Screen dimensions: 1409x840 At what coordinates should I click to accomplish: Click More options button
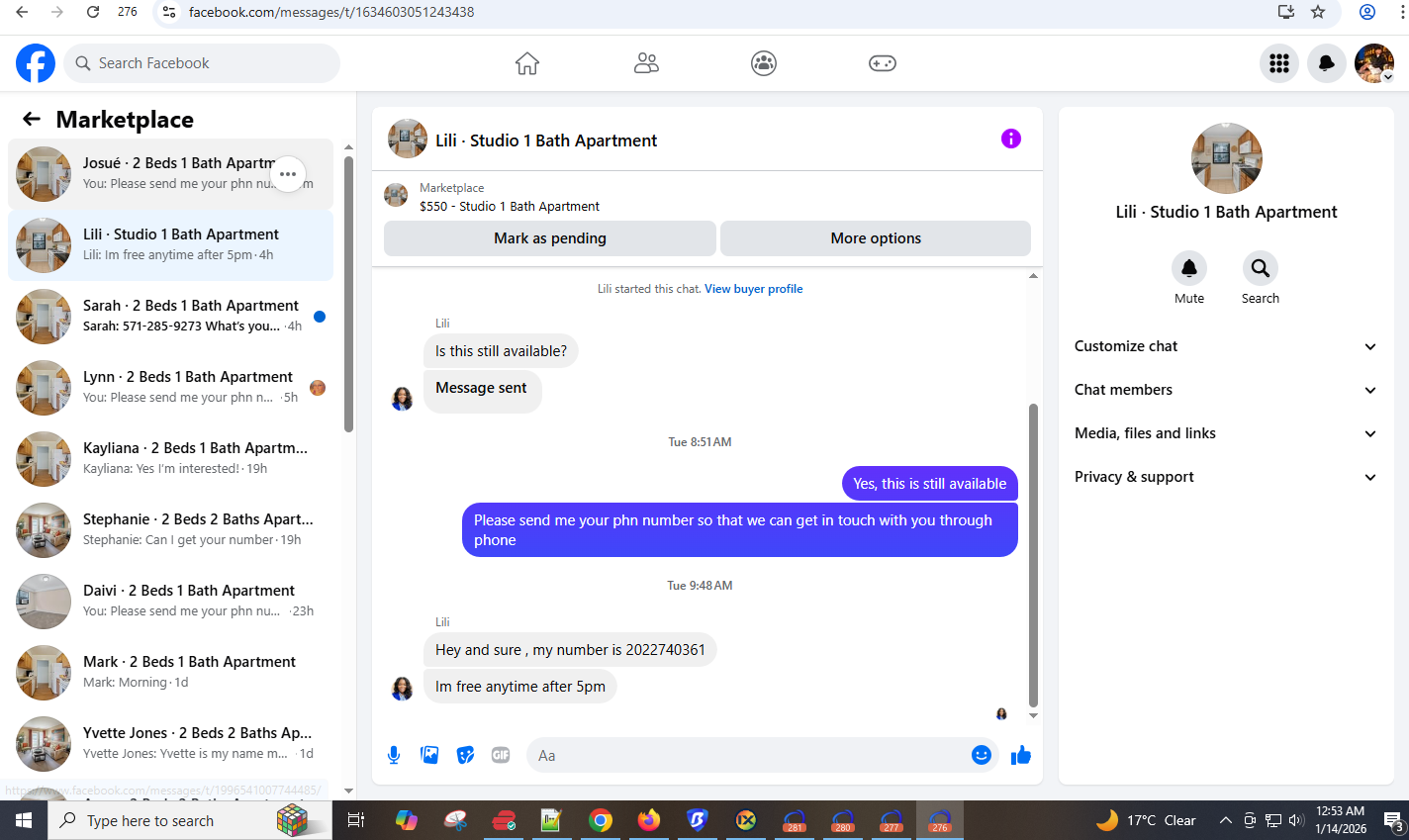(x=876, y=238)
